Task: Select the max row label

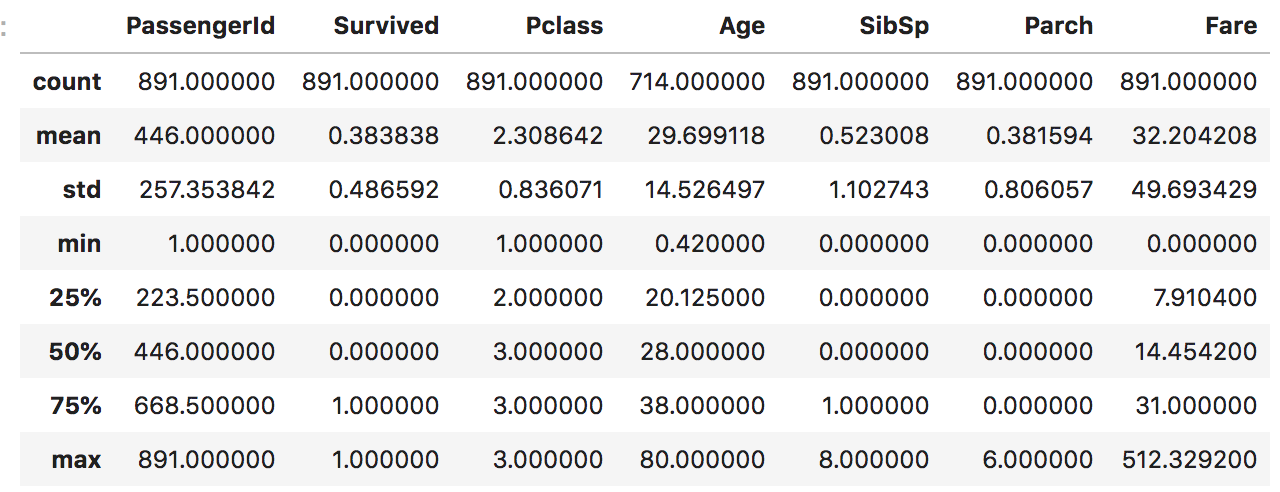Action: (x=77, y=459)
